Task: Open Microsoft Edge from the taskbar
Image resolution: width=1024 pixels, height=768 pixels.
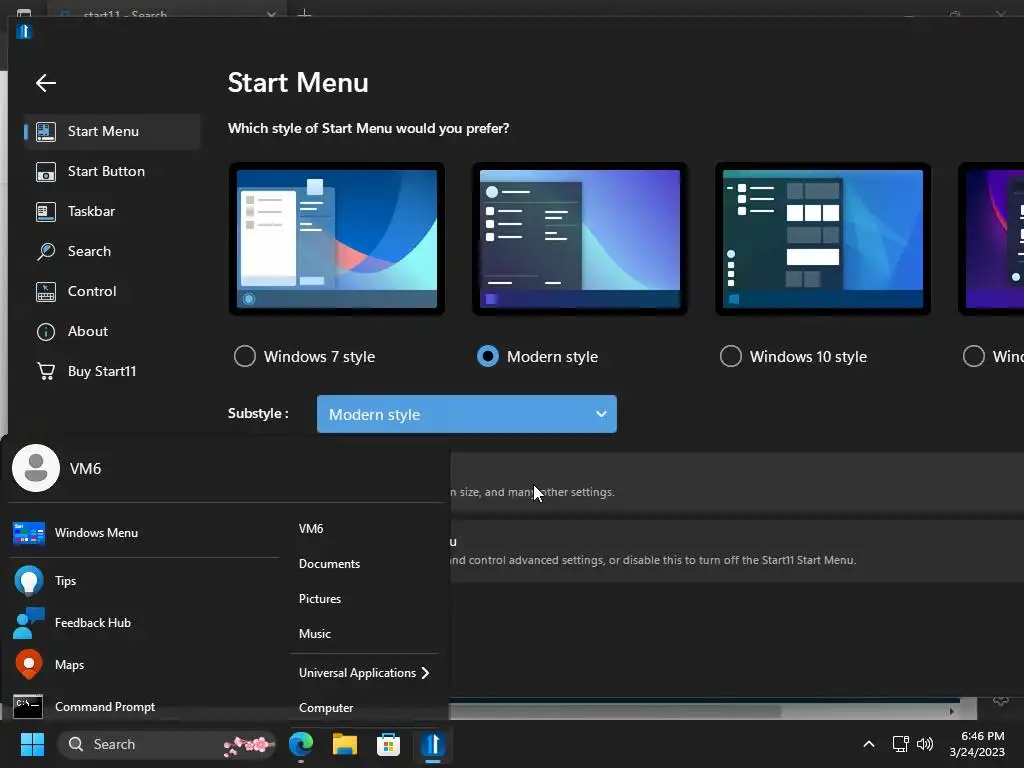Action: [301, 744]
